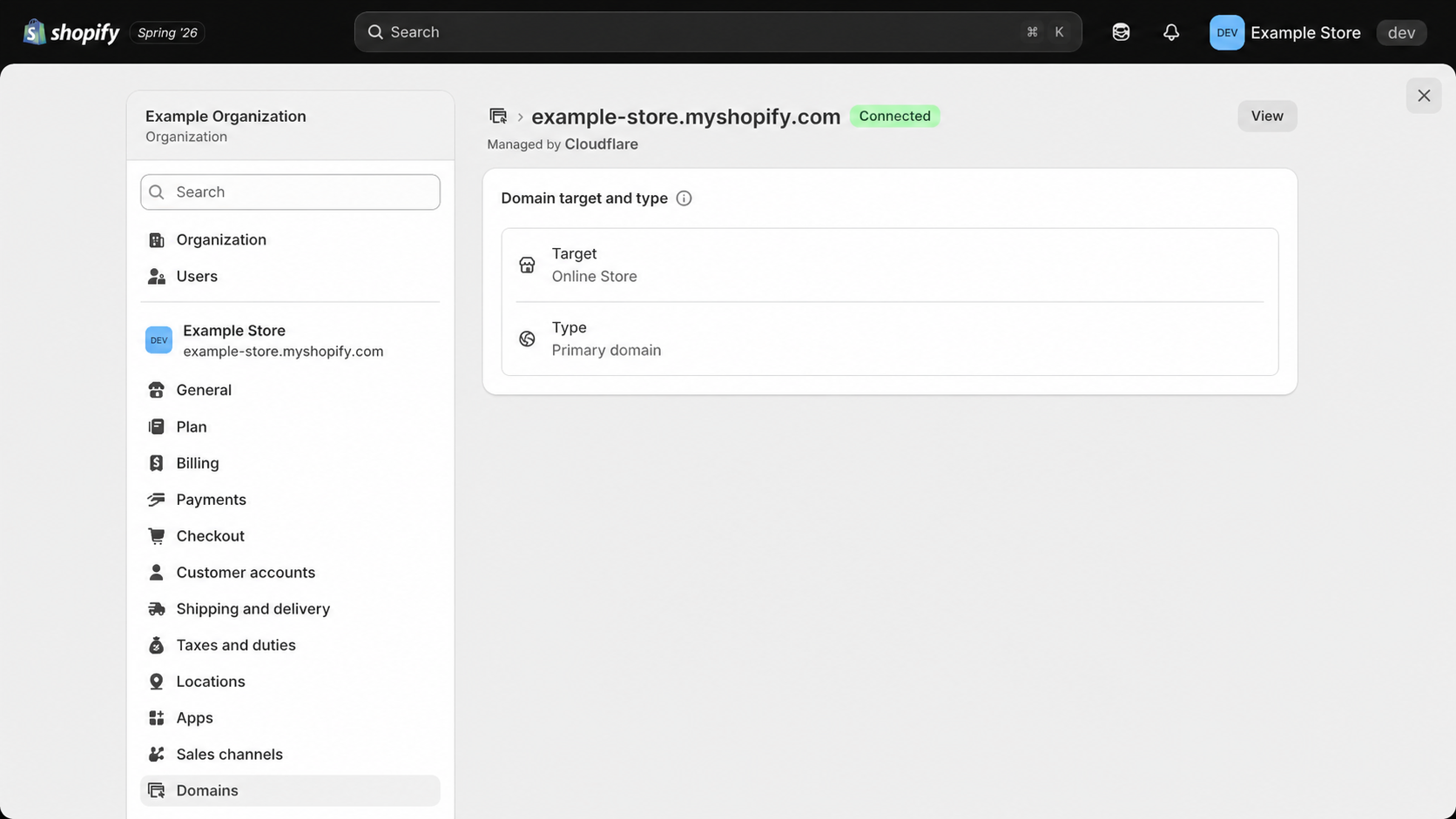
Task: Open Checkout settings
Action: point(290,536)
